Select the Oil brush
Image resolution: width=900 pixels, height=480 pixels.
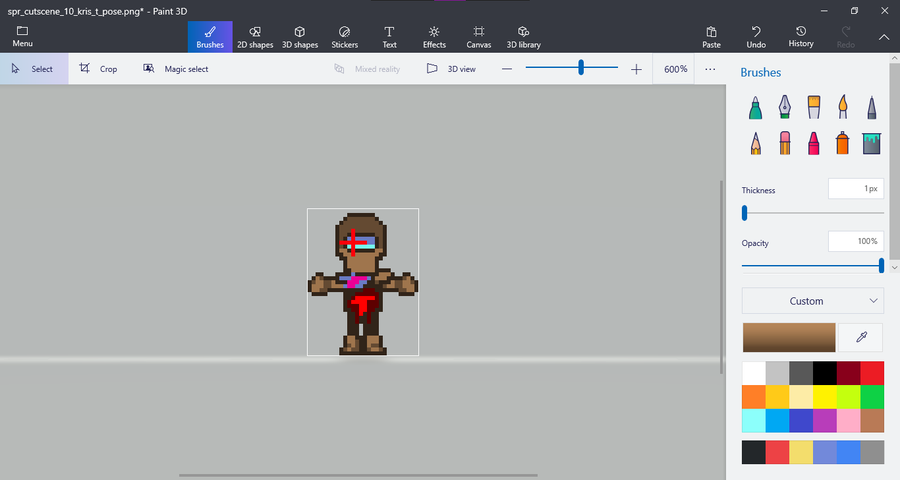coord(813,107)
